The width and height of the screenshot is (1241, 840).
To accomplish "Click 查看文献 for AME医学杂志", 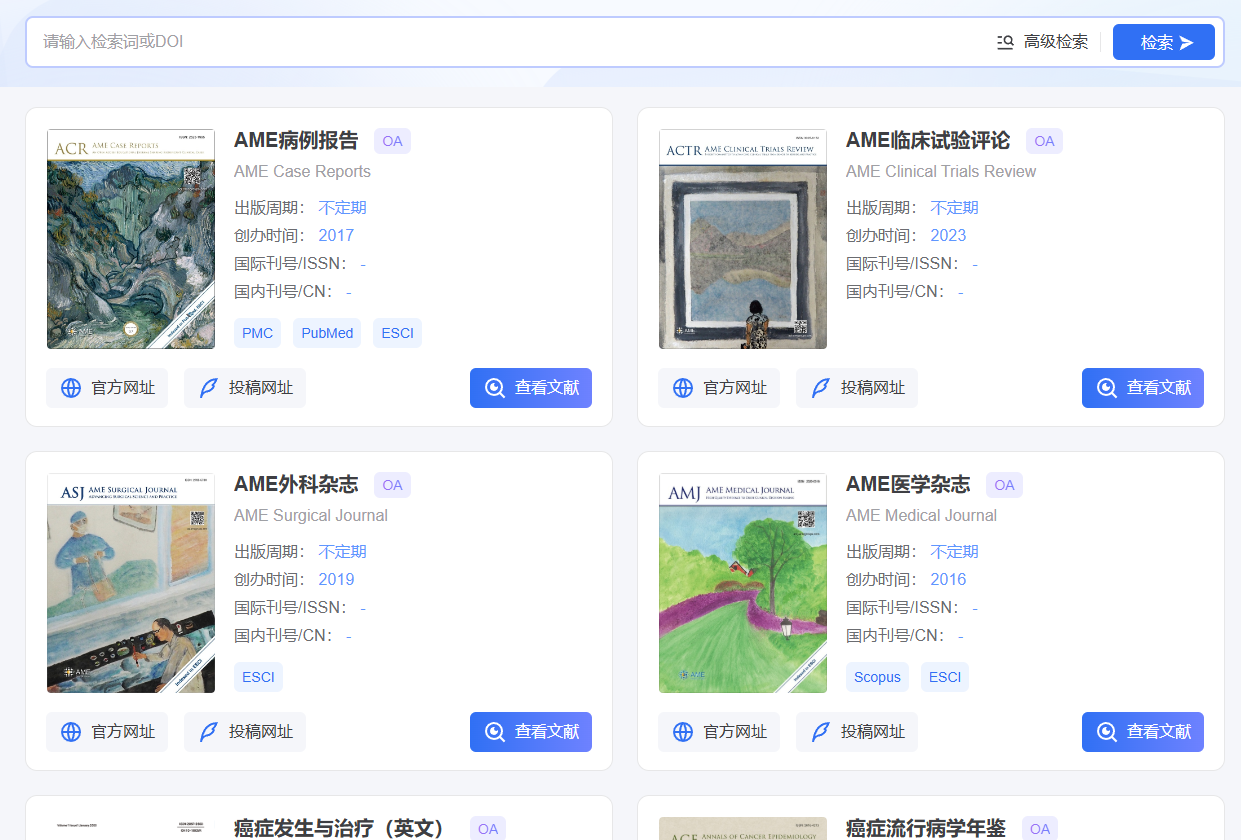I will [x=1143, y=732].
